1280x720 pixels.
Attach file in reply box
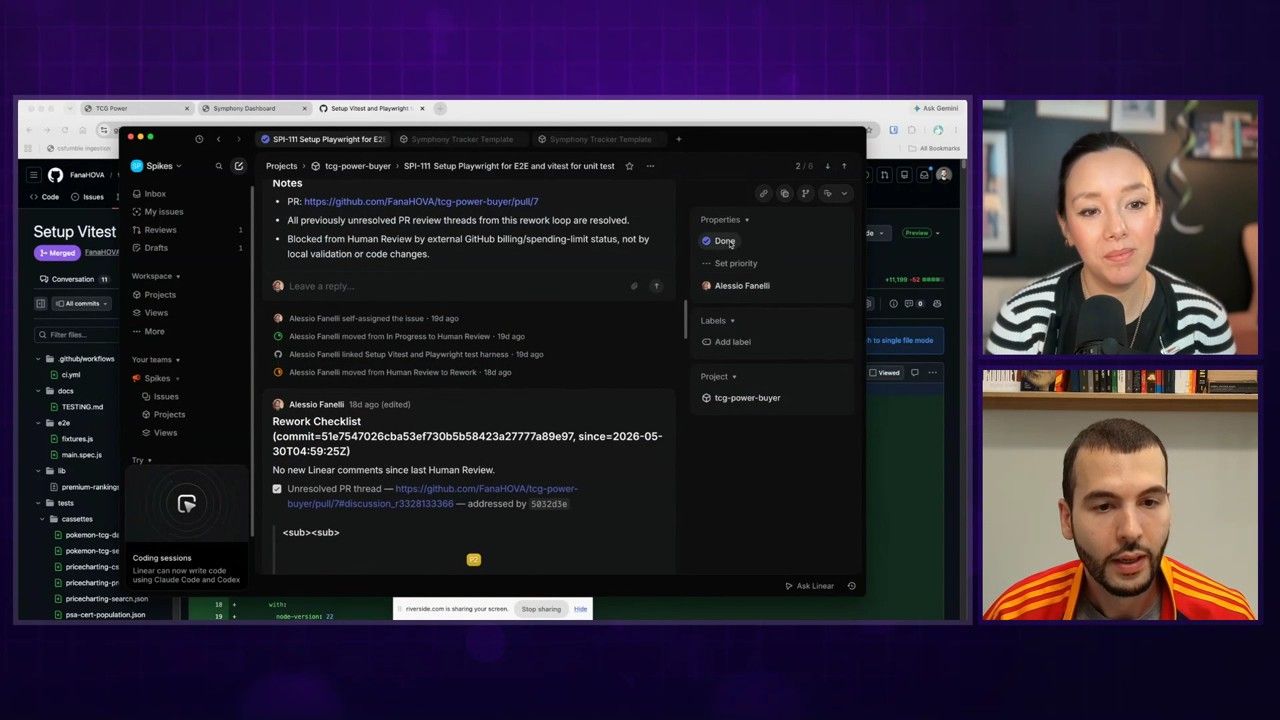coord(634,286)
